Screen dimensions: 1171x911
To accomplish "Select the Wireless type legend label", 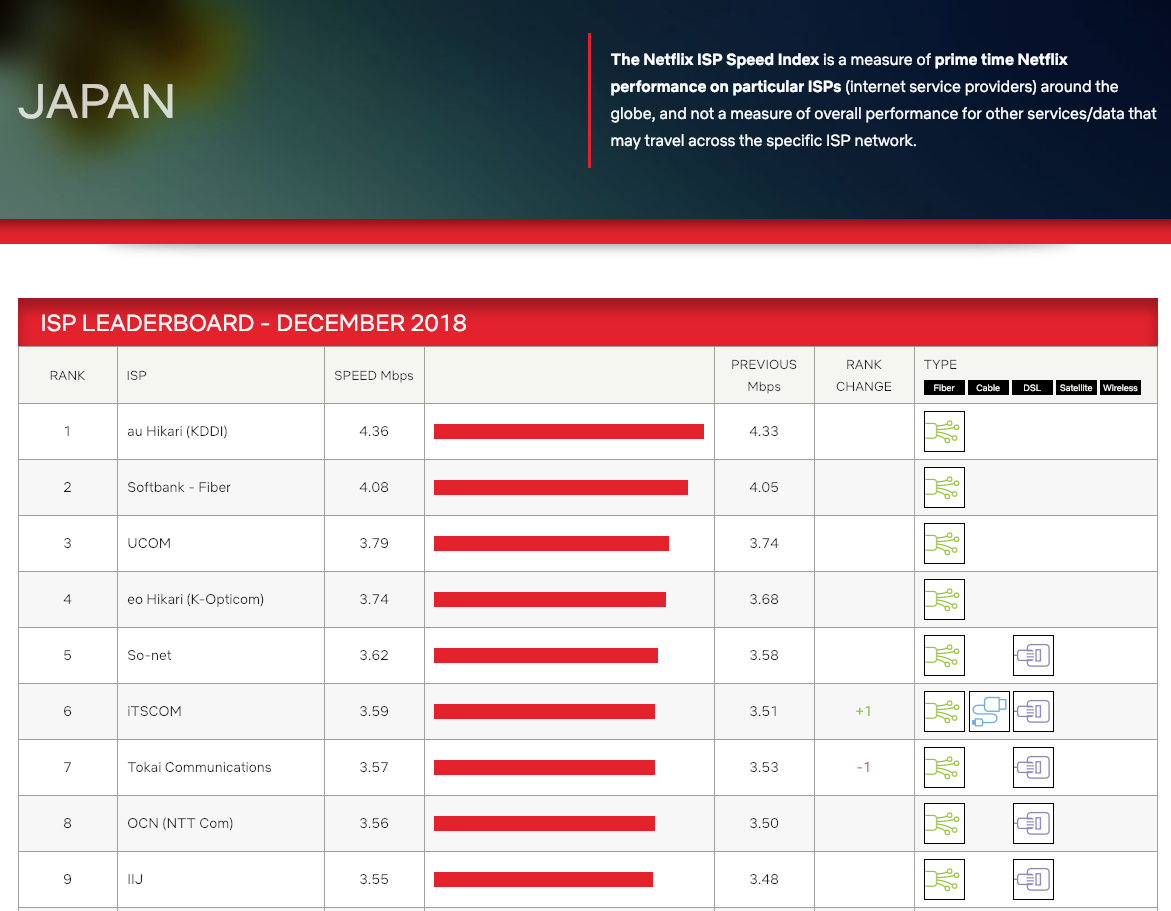I will click(1120, 388).
